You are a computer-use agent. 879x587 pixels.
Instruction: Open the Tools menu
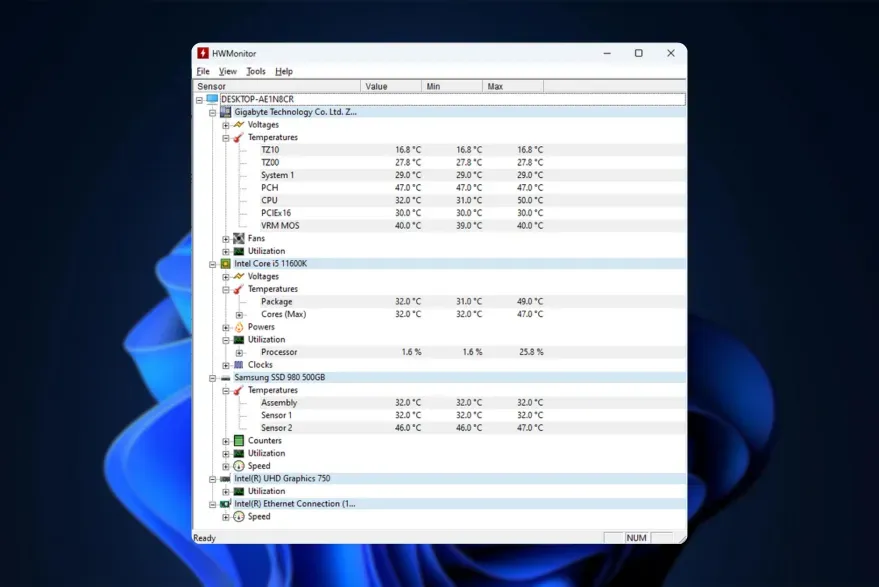click(x=256, y=71)
